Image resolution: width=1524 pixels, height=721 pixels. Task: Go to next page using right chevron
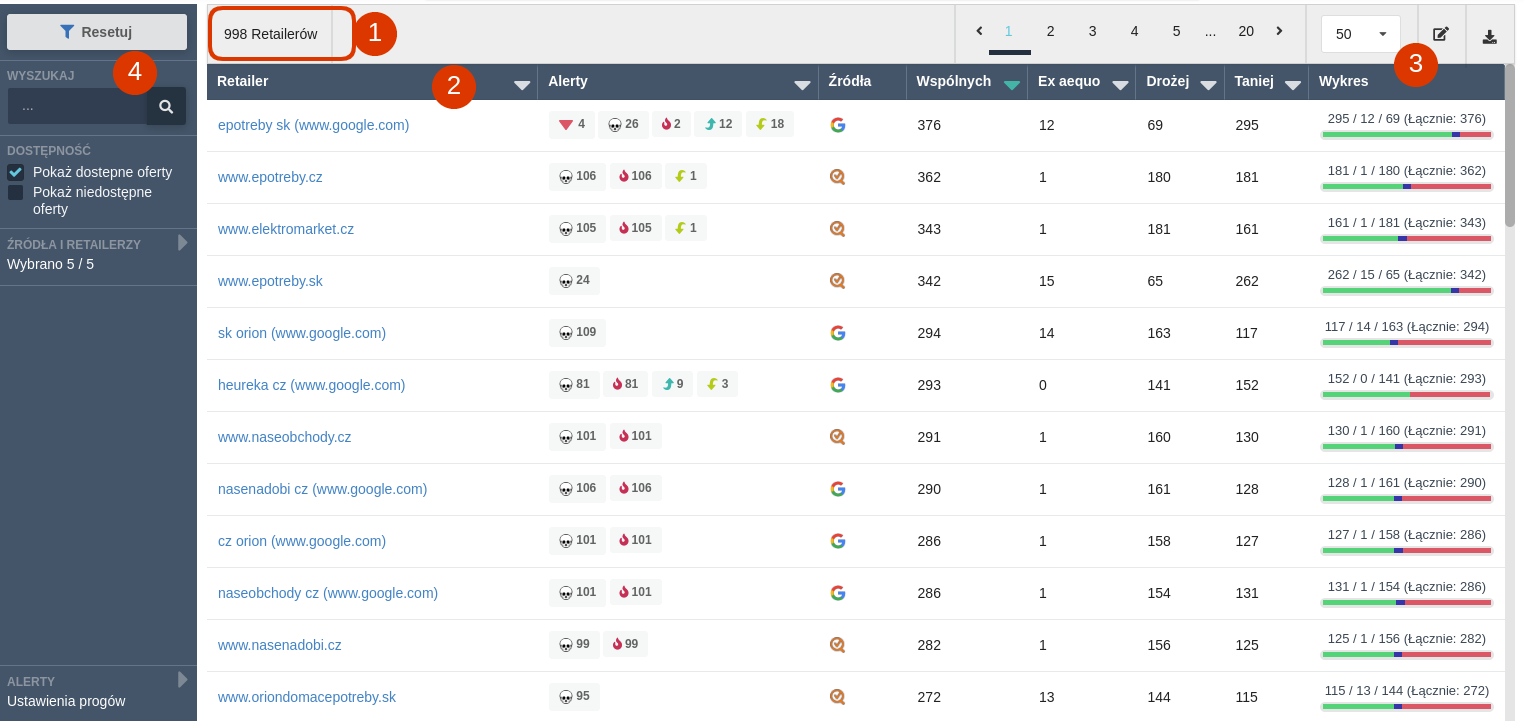point(1279,31)
